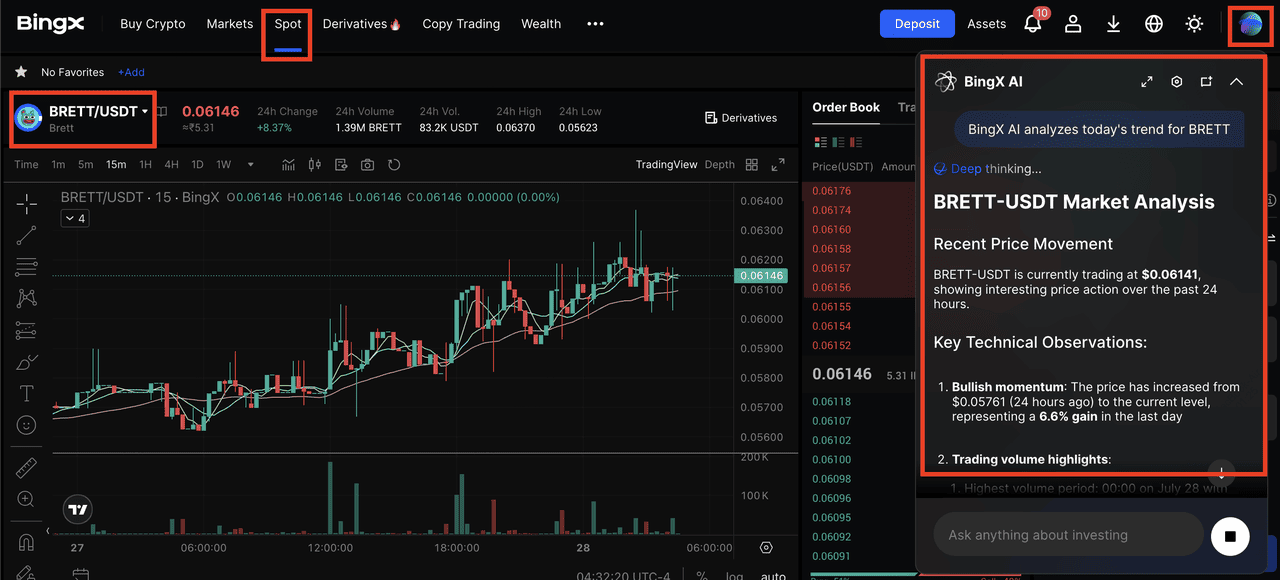Open the Buy Crypto menu
Viewport: 1280px width, 580px height.
pyautogui.click(x=152, y=24)
